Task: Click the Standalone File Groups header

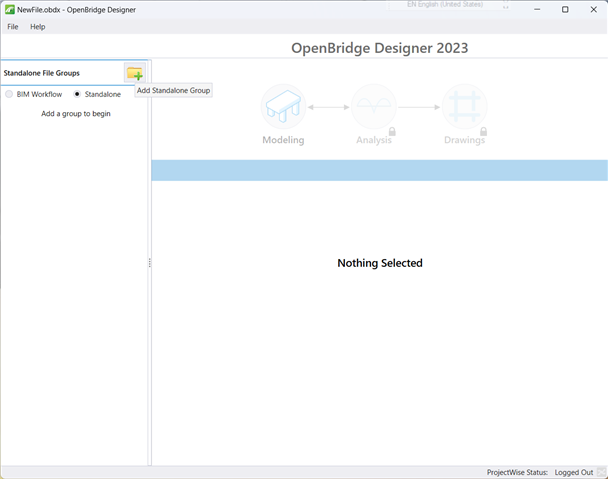Action: tap(41, 73)
